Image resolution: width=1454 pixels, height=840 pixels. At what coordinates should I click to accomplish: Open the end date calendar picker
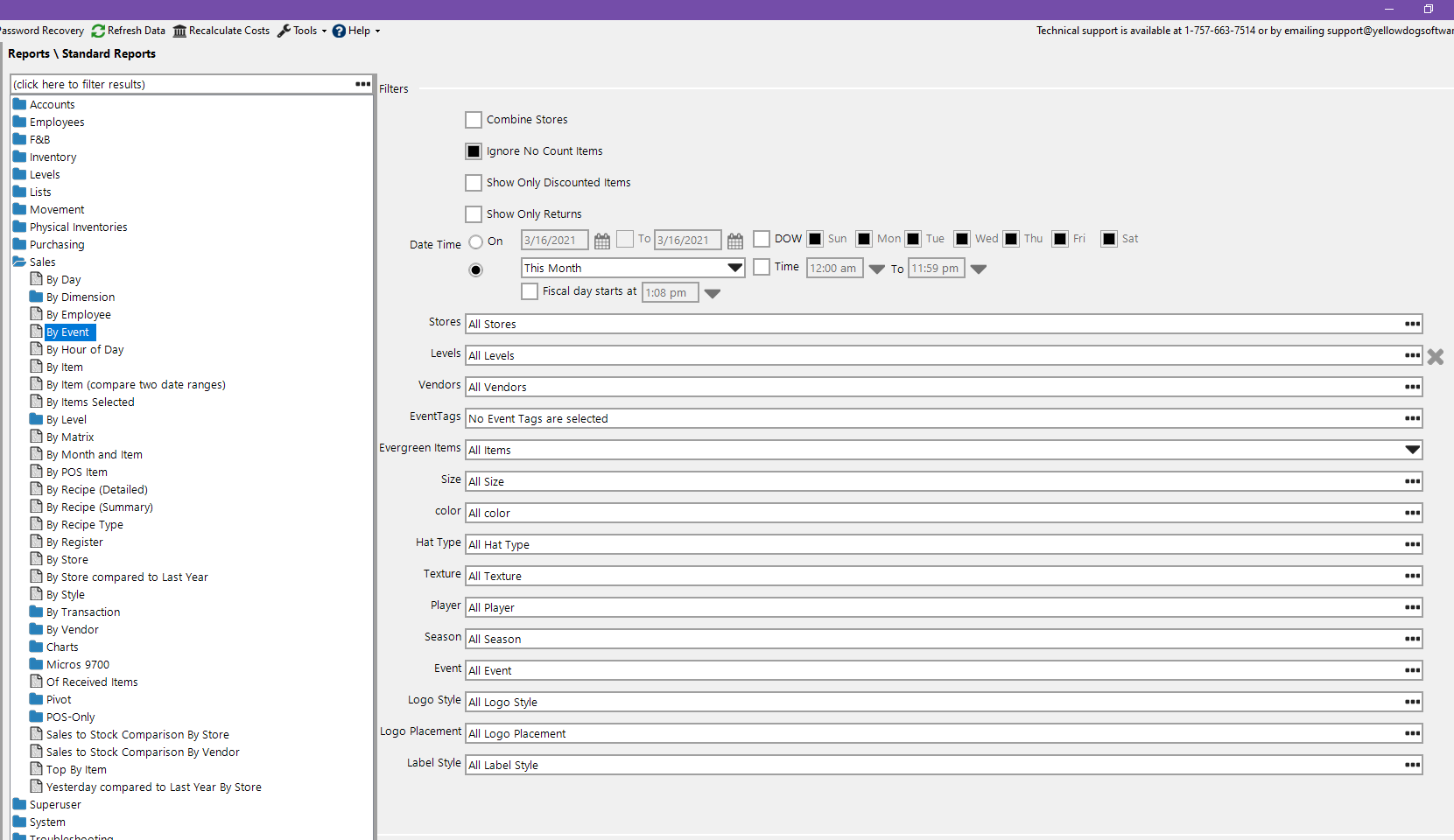pyautogui.click(x=735, y=241)
